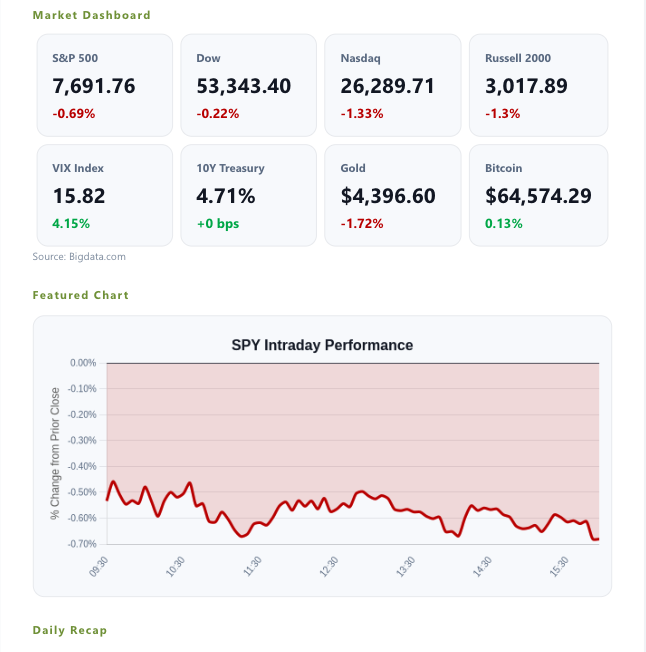Click the Gold price $4,396.60
The width and height of the screenshot is (646, 652).
[x=388, y=196]
